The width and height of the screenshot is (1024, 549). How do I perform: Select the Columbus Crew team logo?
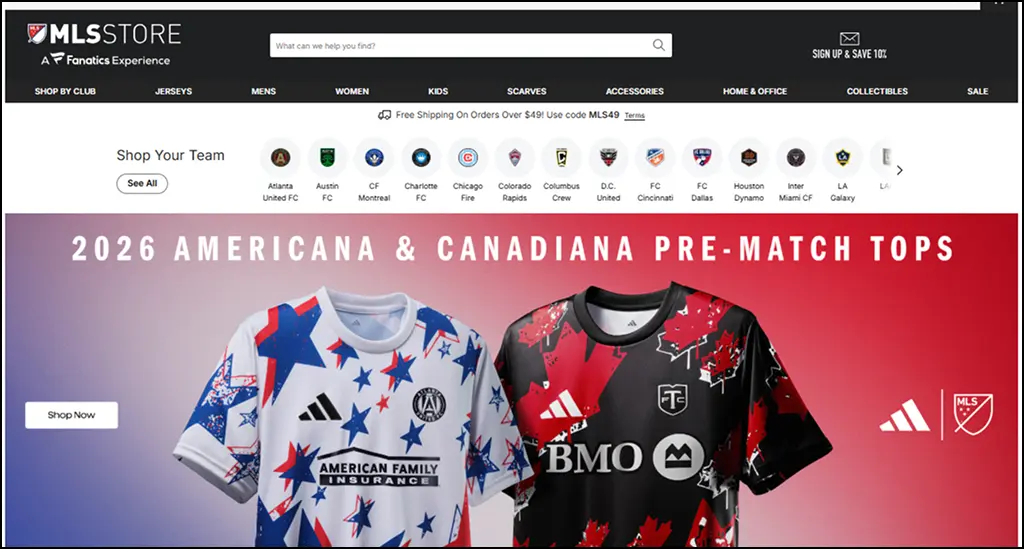coord(561,157)
